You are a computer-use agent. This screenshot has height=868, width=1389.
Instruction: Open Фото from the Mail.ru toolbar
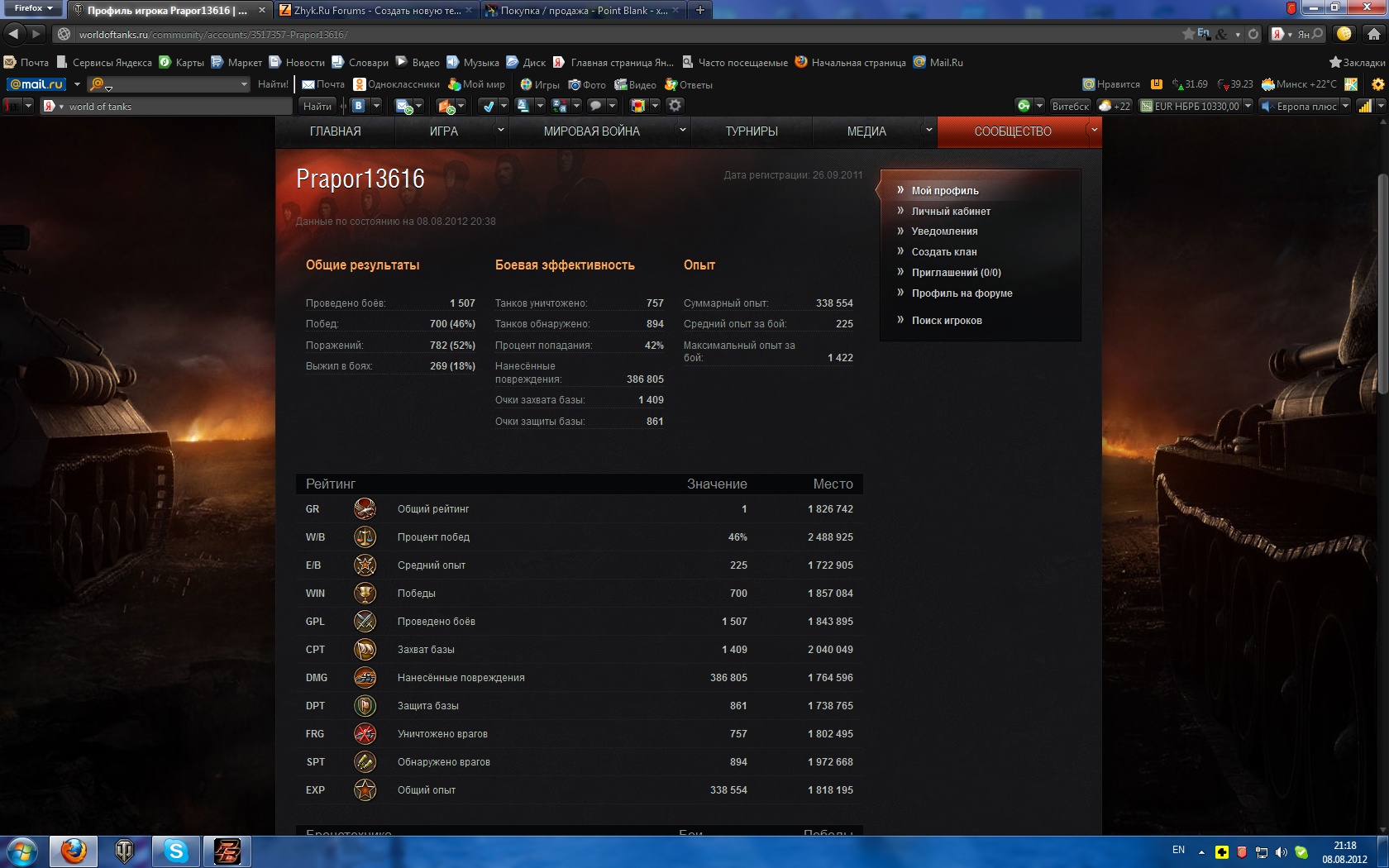[587, 84]
